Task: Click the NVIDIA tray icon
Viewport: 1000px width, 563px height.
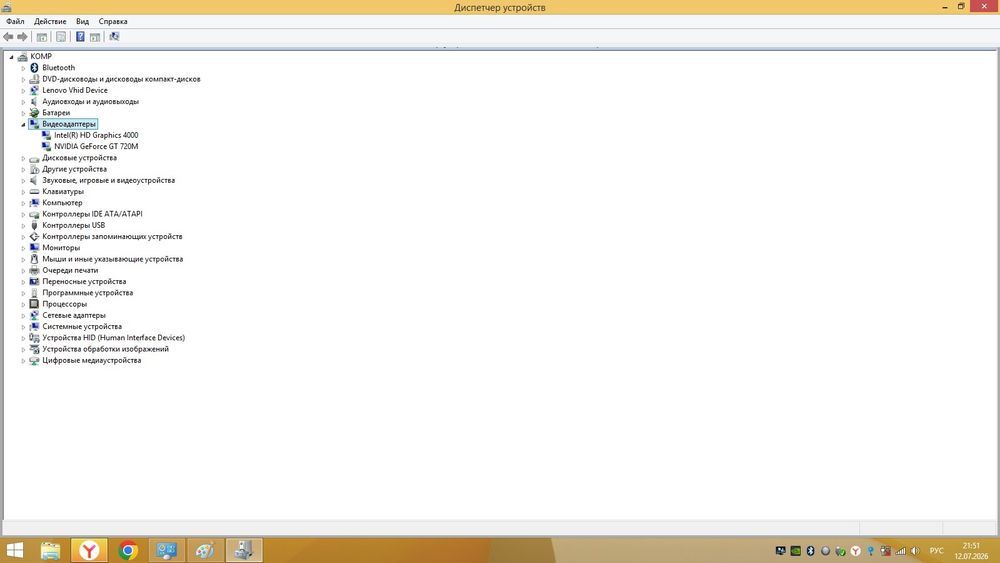Action: (x=795, y=551)
